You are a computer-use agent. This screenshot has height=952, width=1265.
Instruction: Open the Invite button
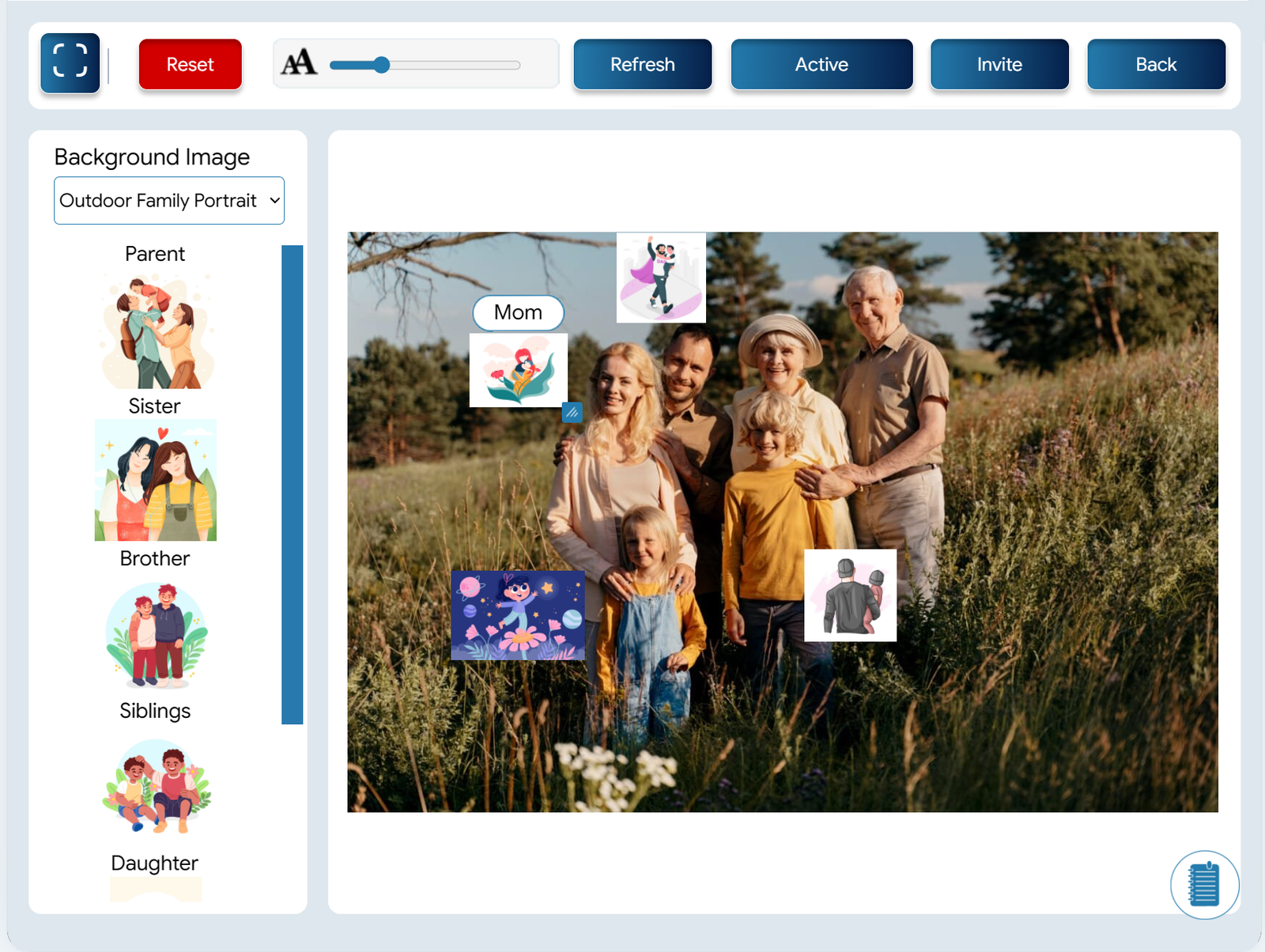click(x=999, y=64)
